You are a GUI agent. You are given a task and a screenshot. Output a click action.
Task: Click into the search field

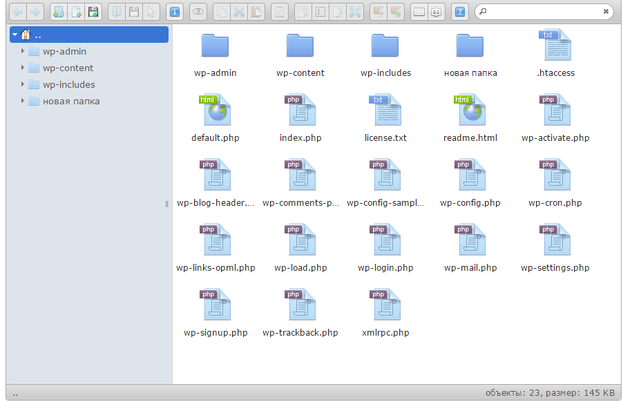pyautogui.click(x=544, y=12)
